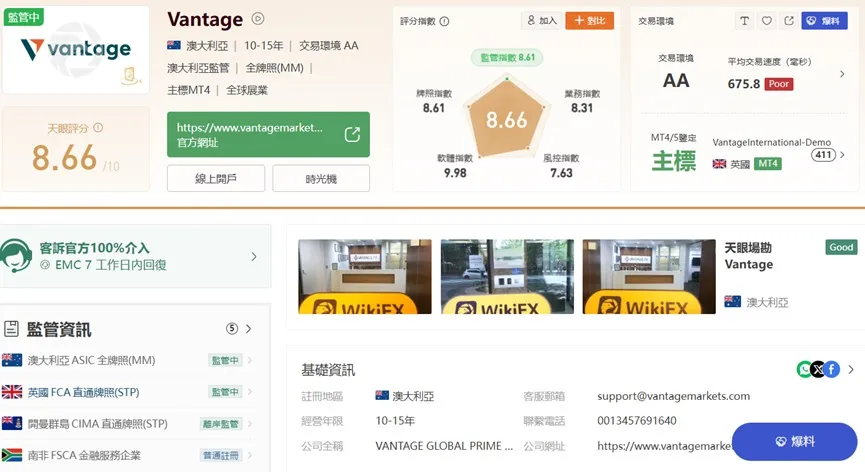Click the Australian flag beside 澳大利亞 in header
This screenshot has height=472, width=865.
174,45
